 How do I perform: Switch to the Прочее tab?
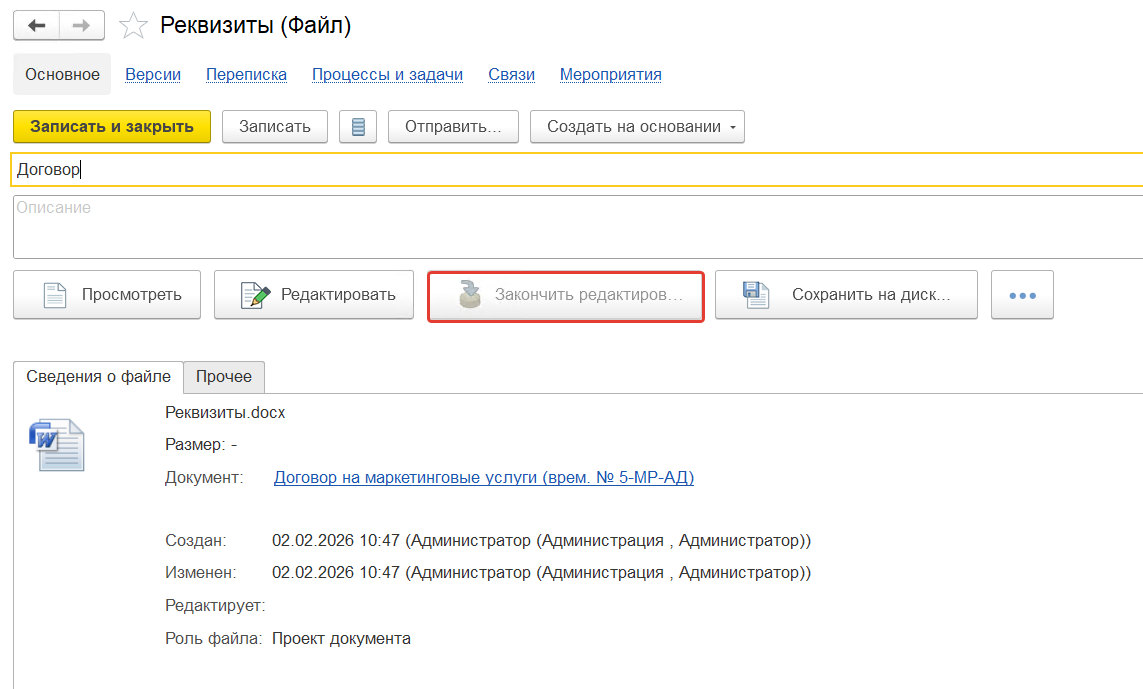click(x=224, y=377)
